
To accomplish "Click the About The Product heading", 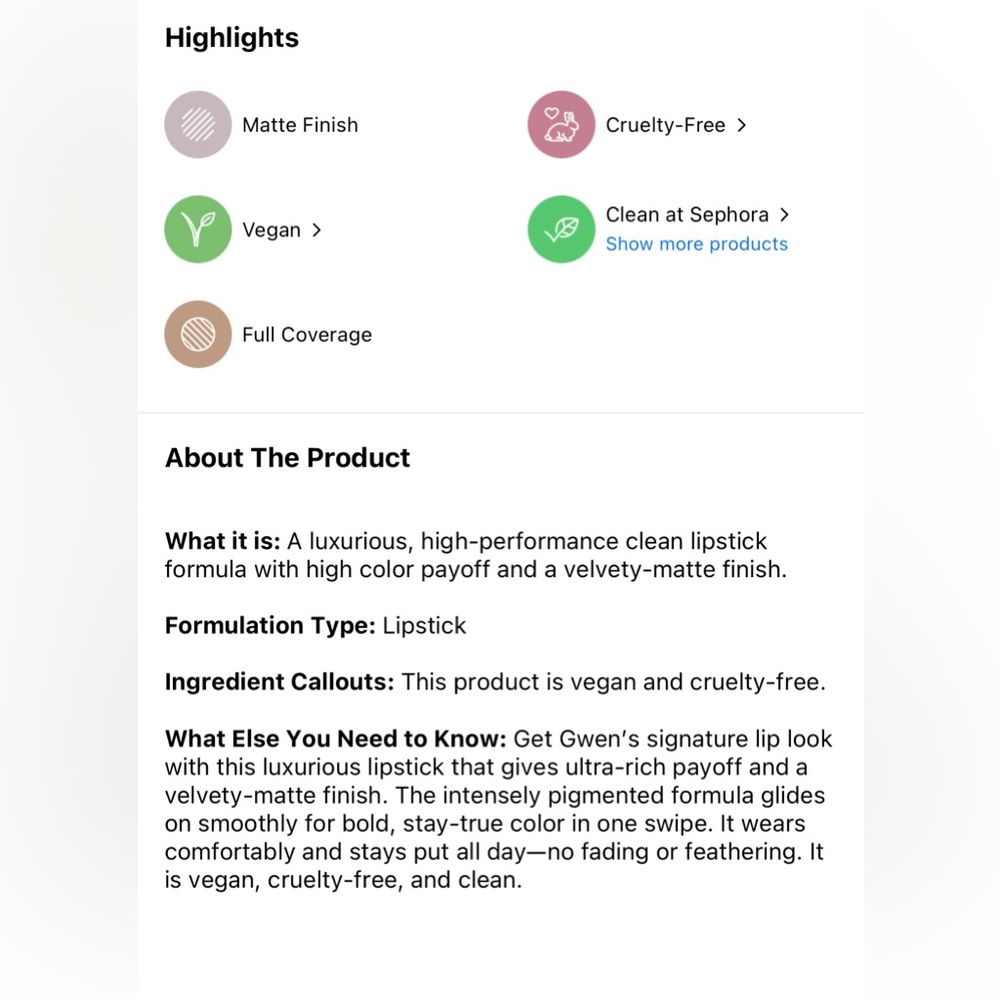I will (287, 458).
